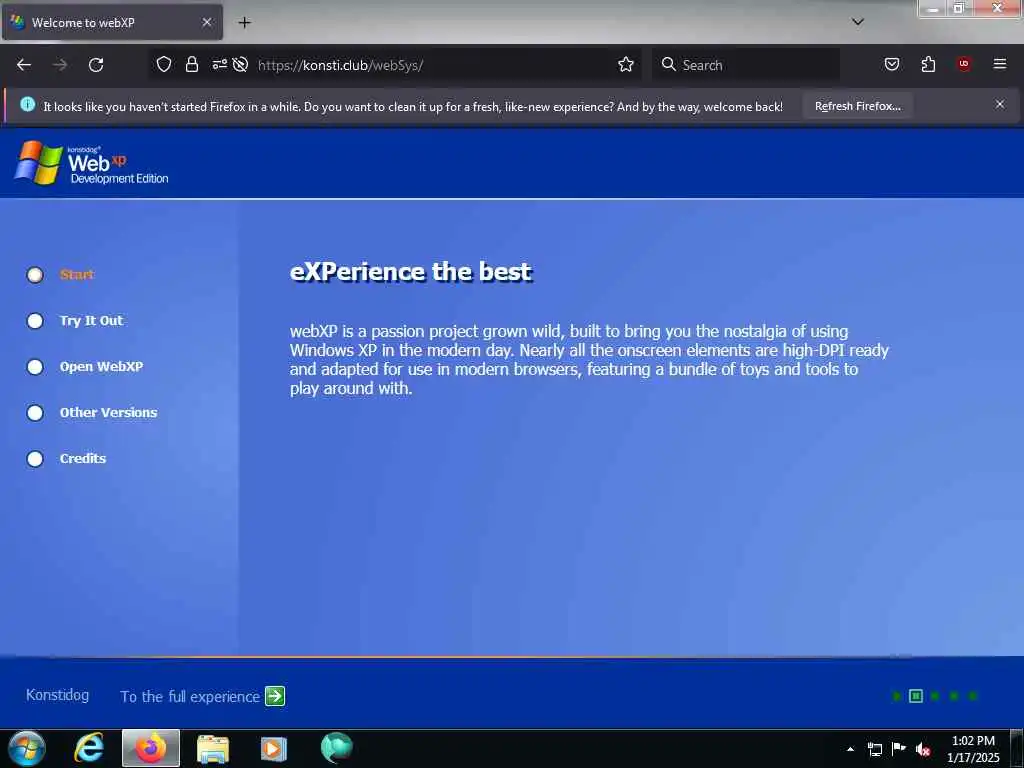Click the autoplay blocked icon
Image resolution: width=1024 pixels, height=768 pixels.
[240, 64]
